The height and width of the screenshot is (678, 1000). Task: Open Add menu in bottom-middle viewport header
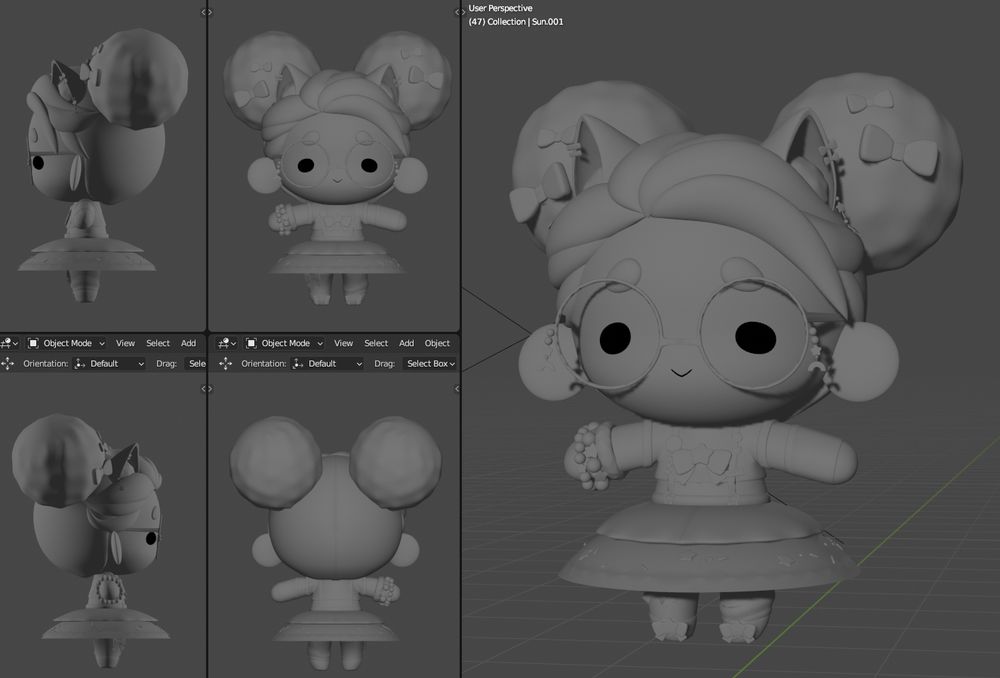[x=406, y=343]
